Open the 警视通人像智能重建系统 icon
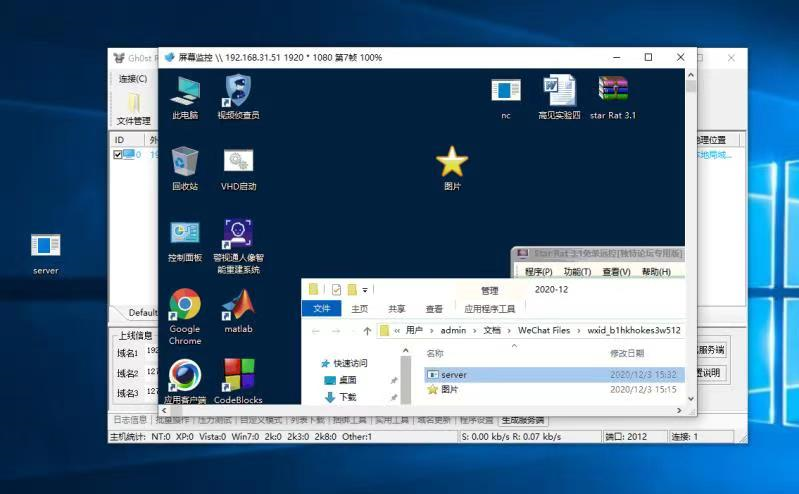The height and width of the screenshot is (494, 799). pyautogui.click(x=238, y=233)
